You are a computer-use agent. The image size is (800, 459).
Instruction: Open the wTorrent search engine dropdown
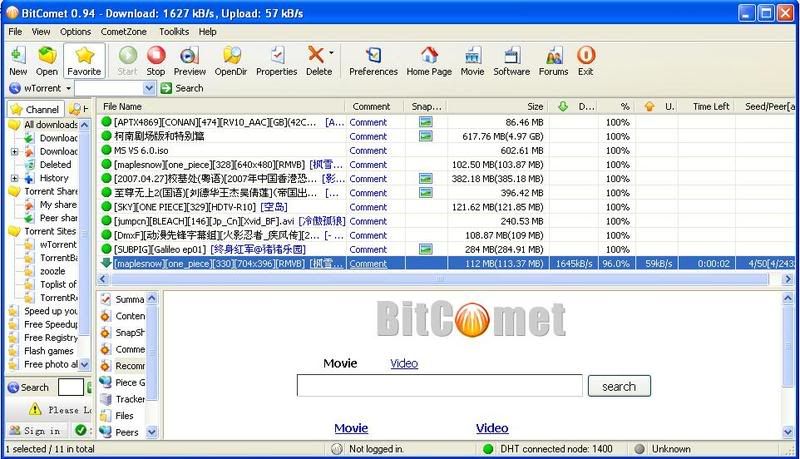click(68, 88)
